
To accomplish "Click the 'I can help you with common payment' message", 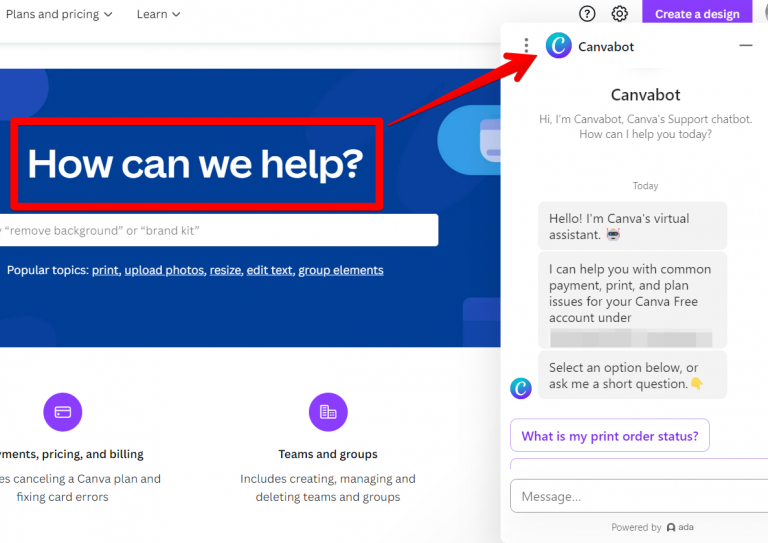I will point(632,300).
